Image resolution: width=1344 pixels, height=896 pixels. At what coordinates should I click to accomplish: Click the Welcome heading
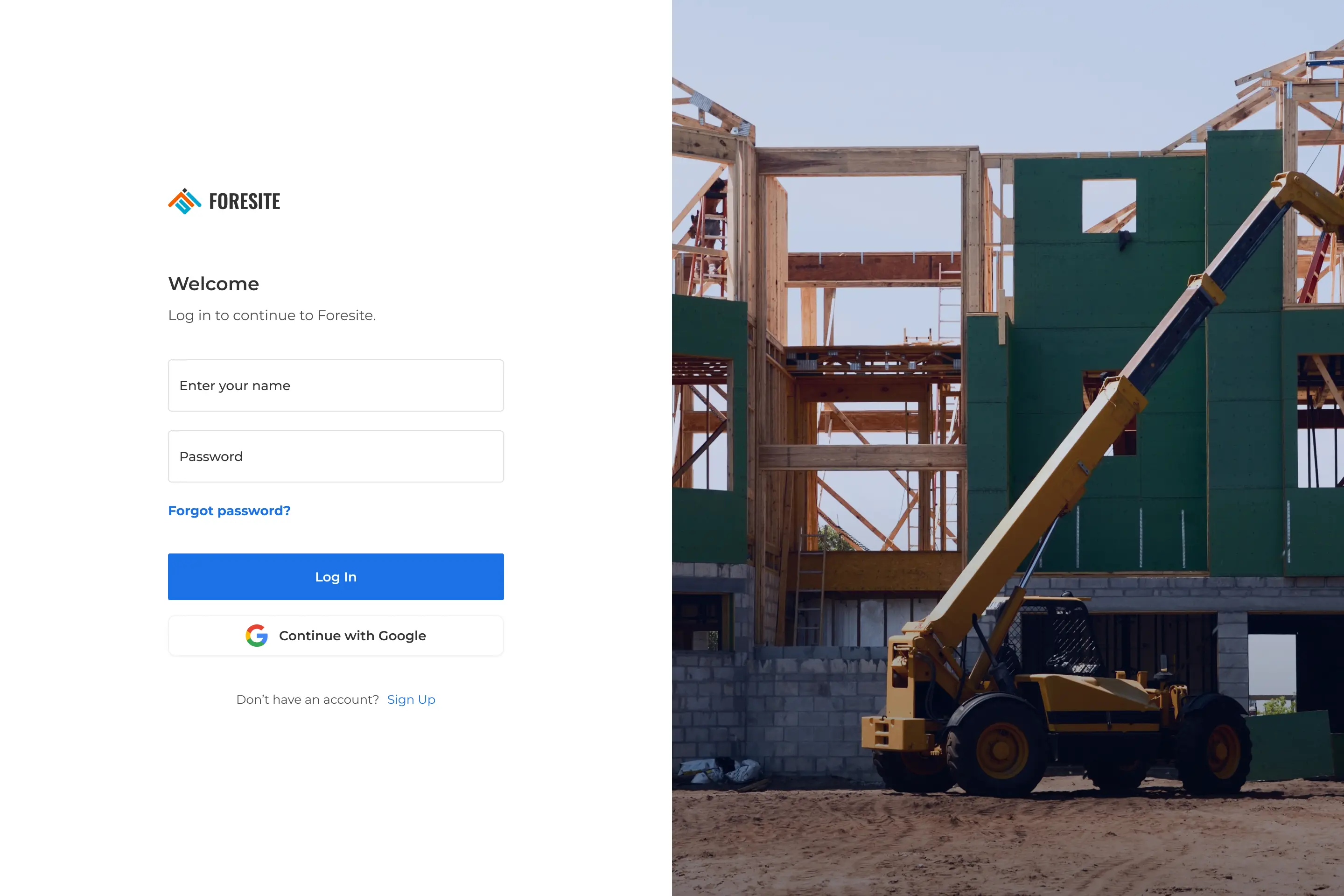click(214, 284)
